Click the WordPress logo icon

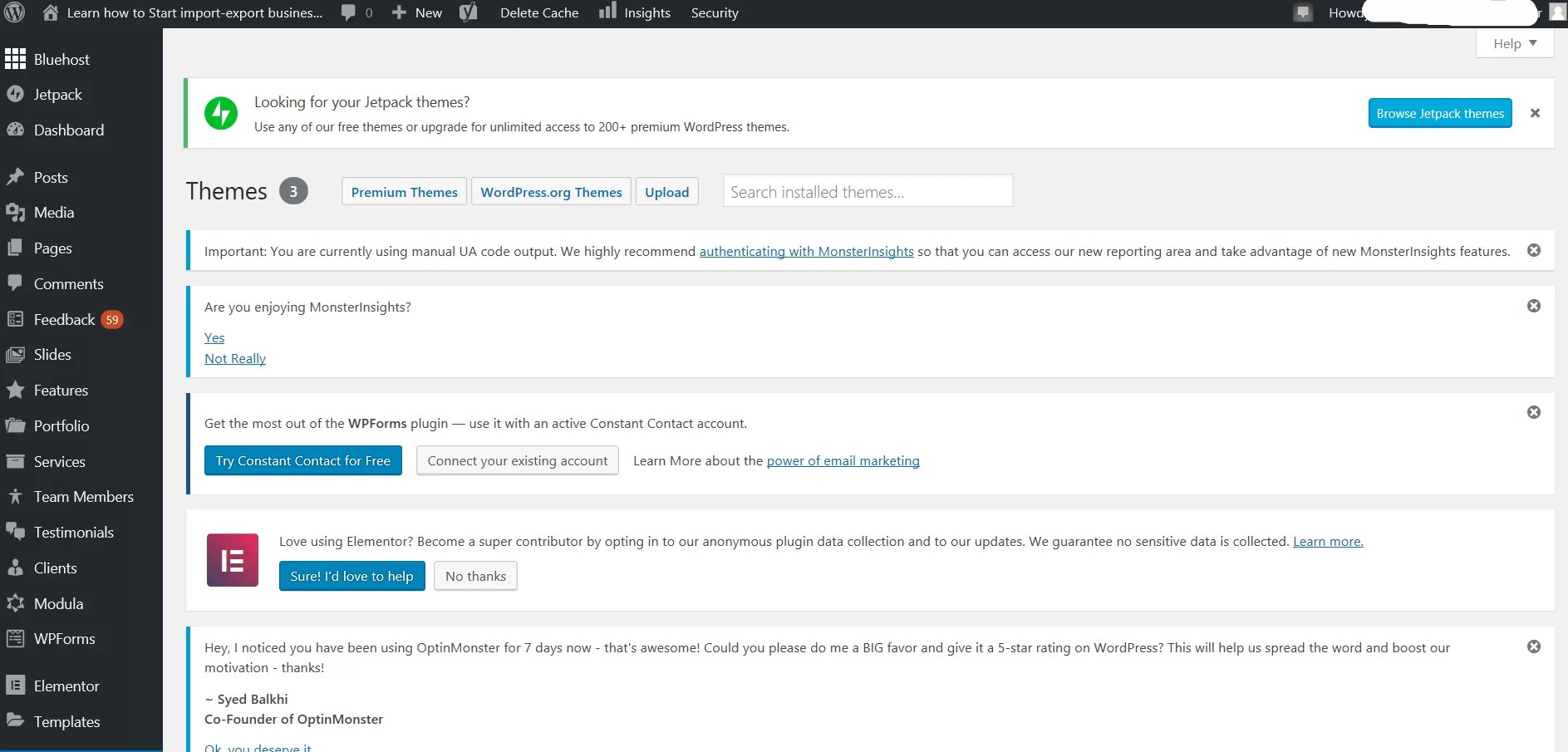tap(15, 12)
